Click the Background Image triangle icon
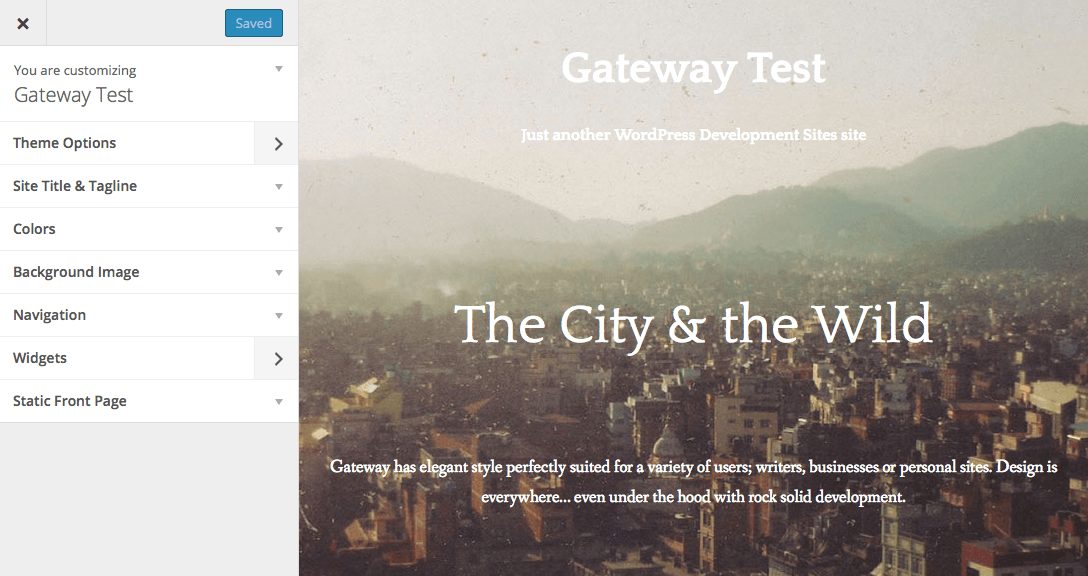 point(280,272)
